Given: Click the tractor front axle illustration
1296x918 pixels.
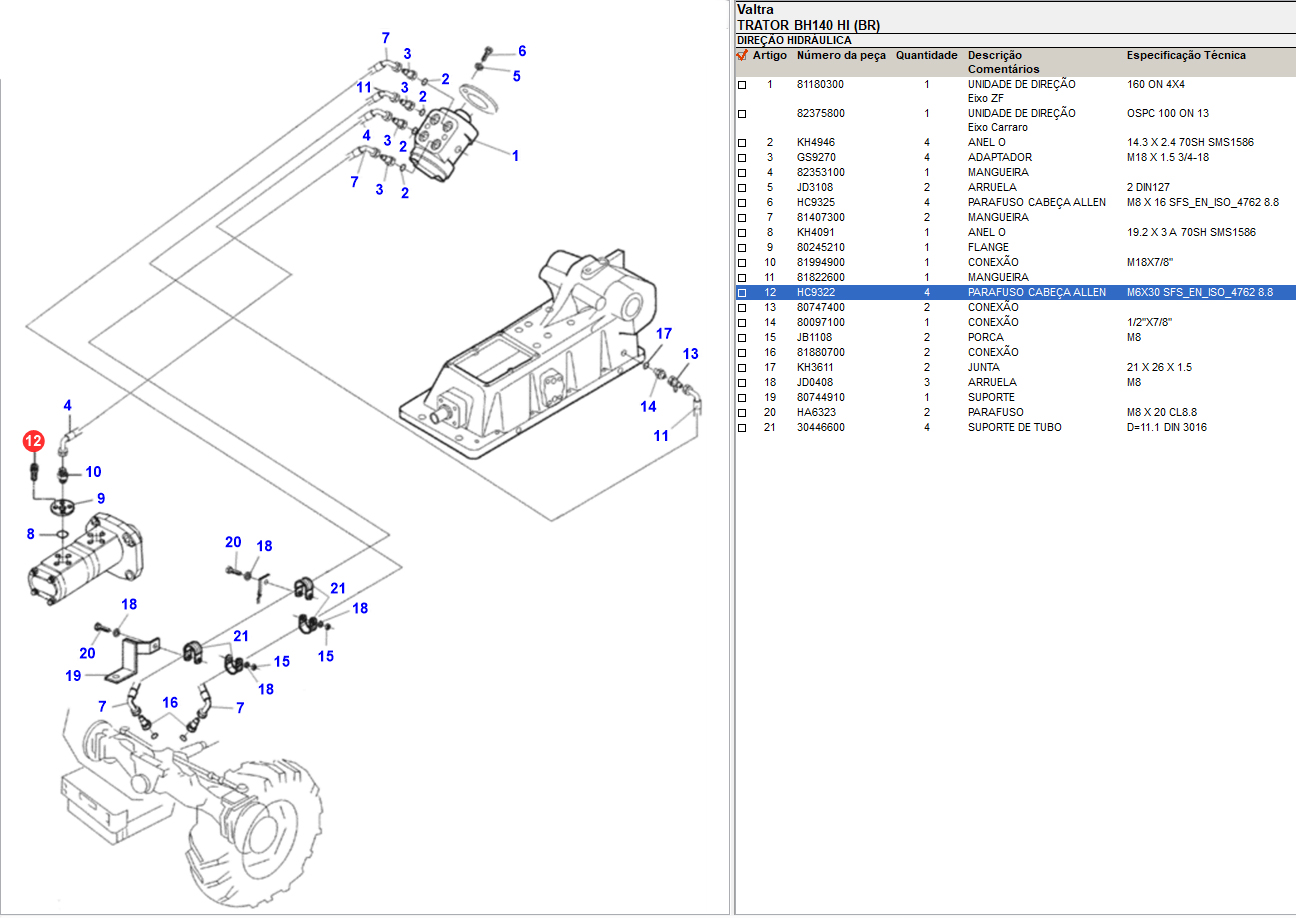Looking at the screenshot, I should point(180,790).
